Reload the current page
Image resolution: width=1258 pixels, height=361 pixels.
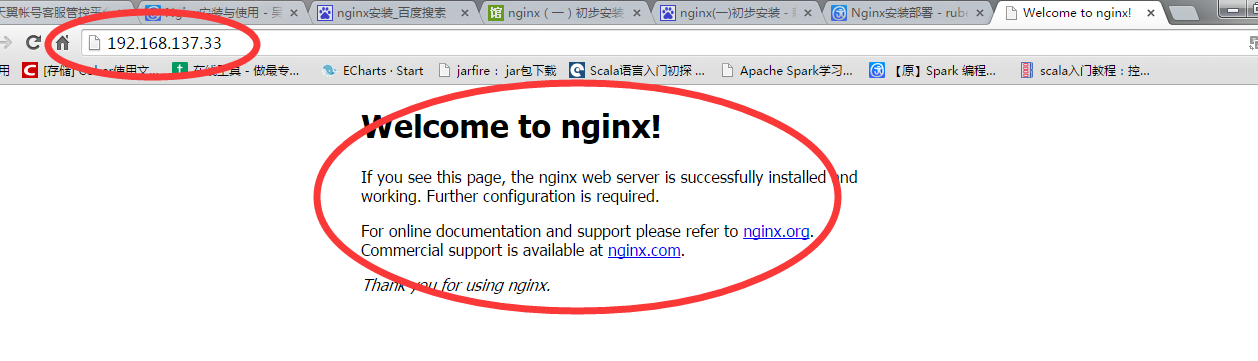[x=33, y=43]
